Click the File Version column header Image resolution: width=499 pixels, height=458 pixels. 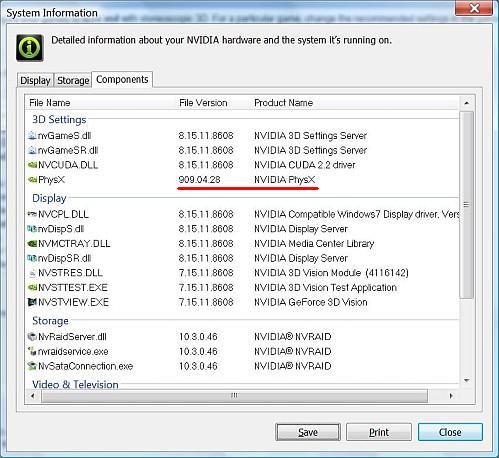point(203,103)
